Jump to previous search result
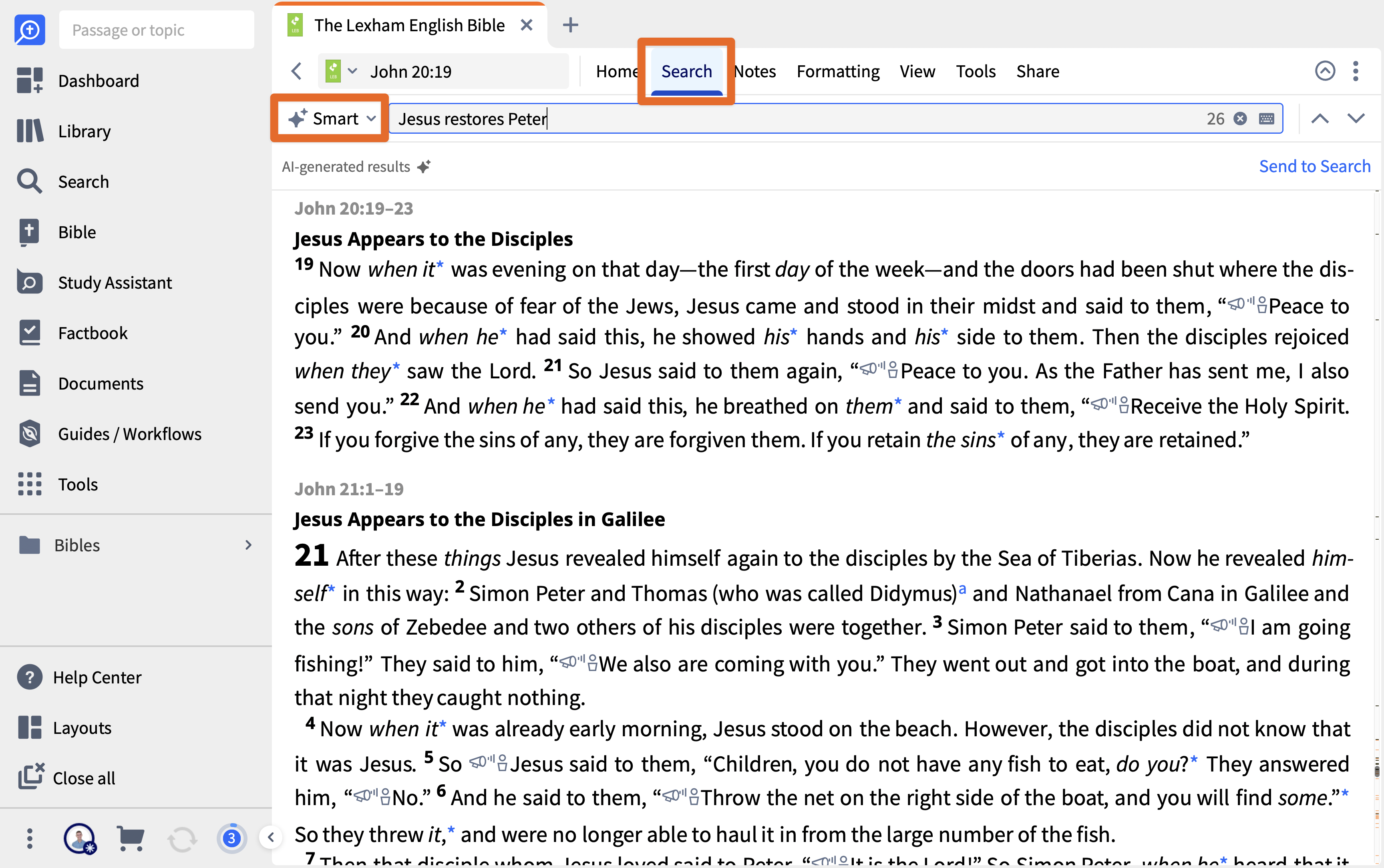This screenshot has width=1384, height=868. 1320,118
